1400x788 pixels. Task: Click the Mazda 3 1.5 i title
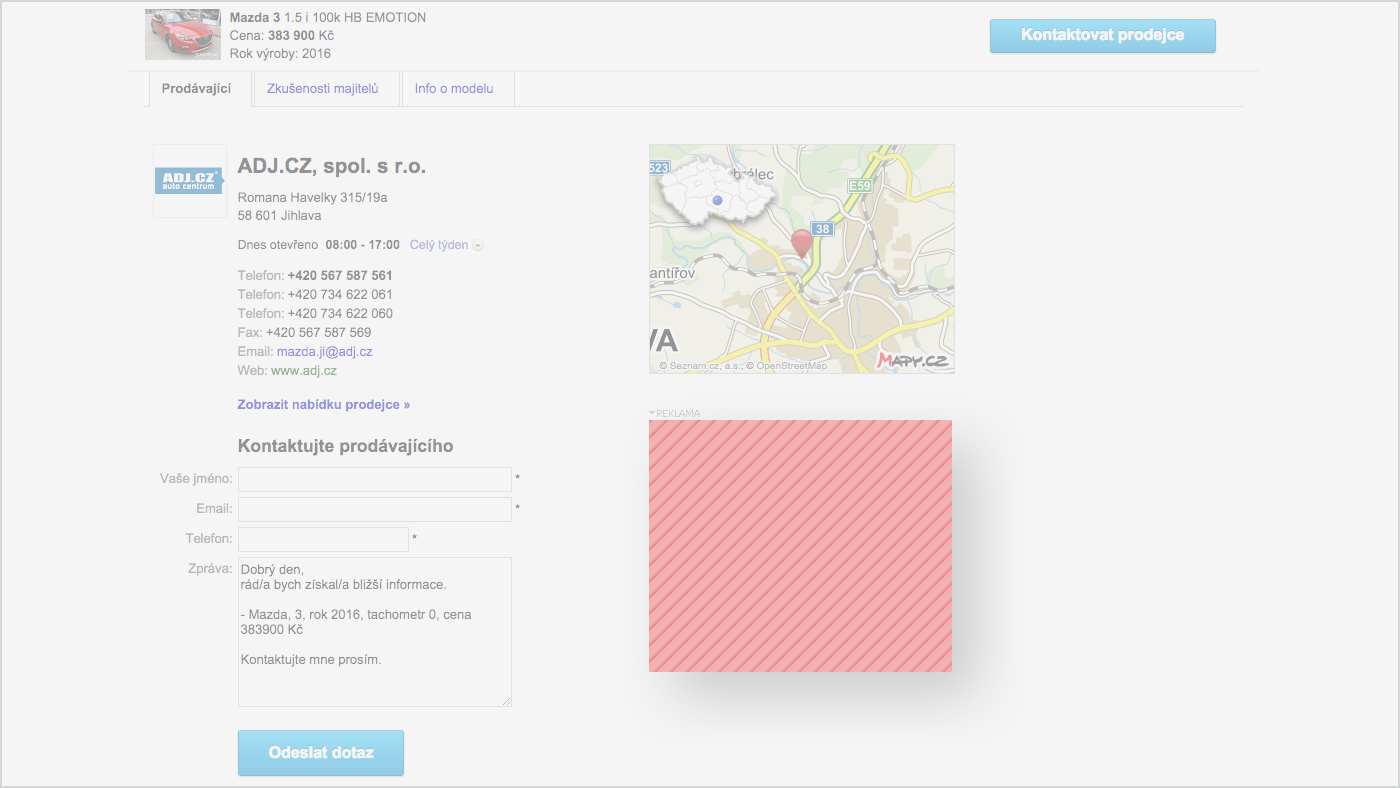(x=328, y=18)
